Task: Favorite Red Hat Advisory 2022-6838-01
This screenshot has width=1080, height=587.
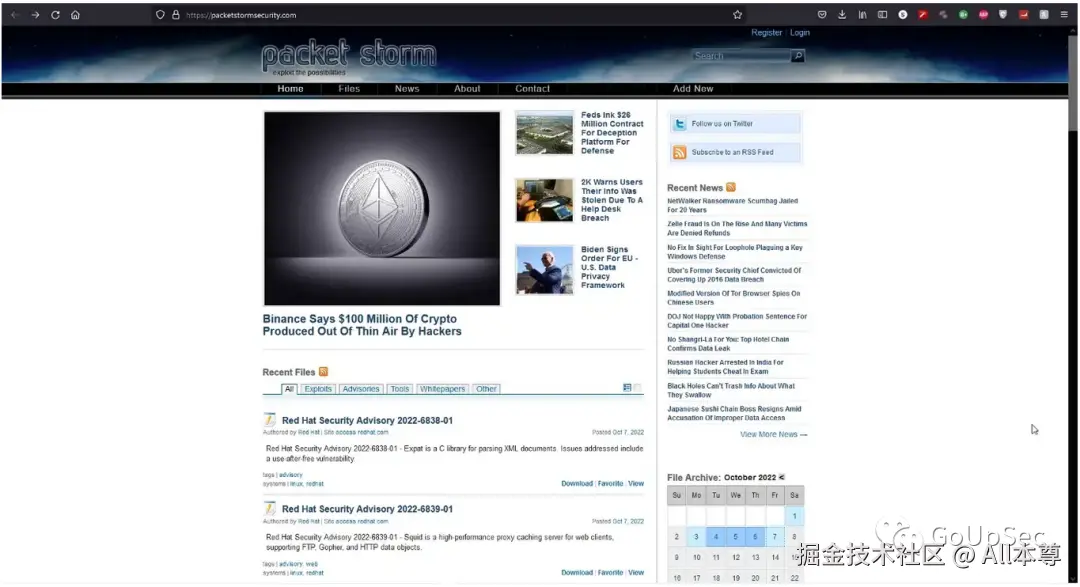Action: (x=610, y=484)
